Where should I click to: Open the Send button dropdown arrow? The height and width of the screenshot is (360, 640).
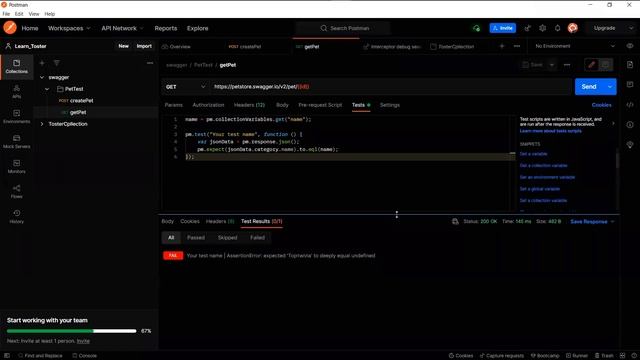610,87
